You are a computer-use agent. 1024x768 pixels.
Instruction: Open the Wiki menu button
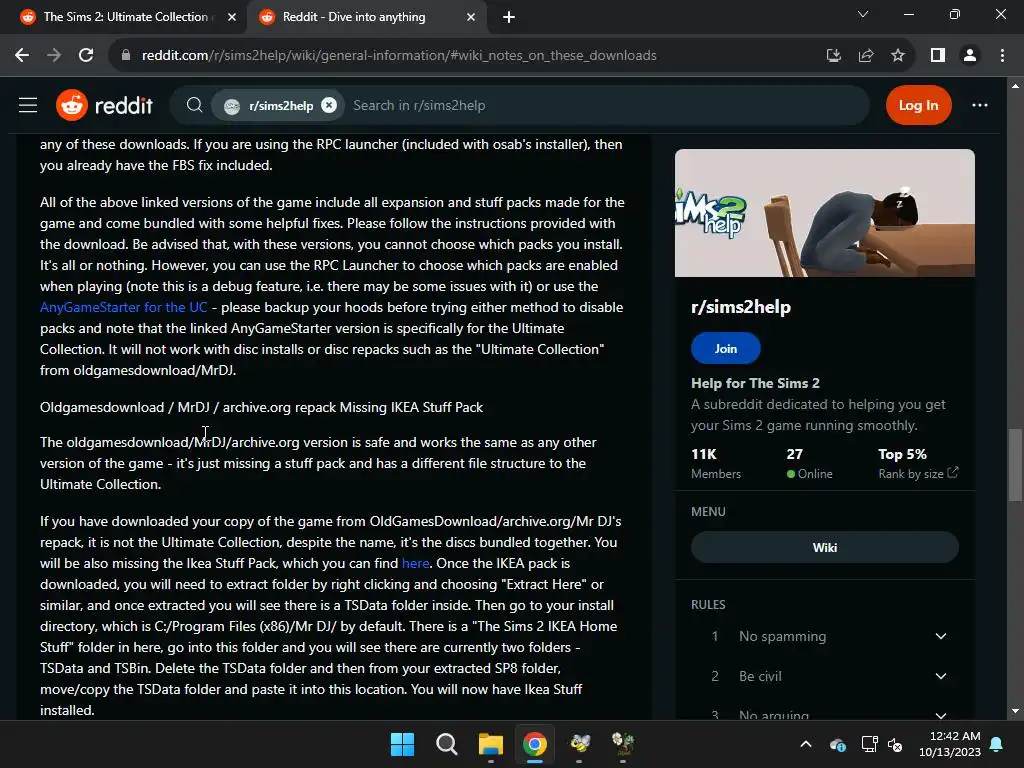coord(825,547)
